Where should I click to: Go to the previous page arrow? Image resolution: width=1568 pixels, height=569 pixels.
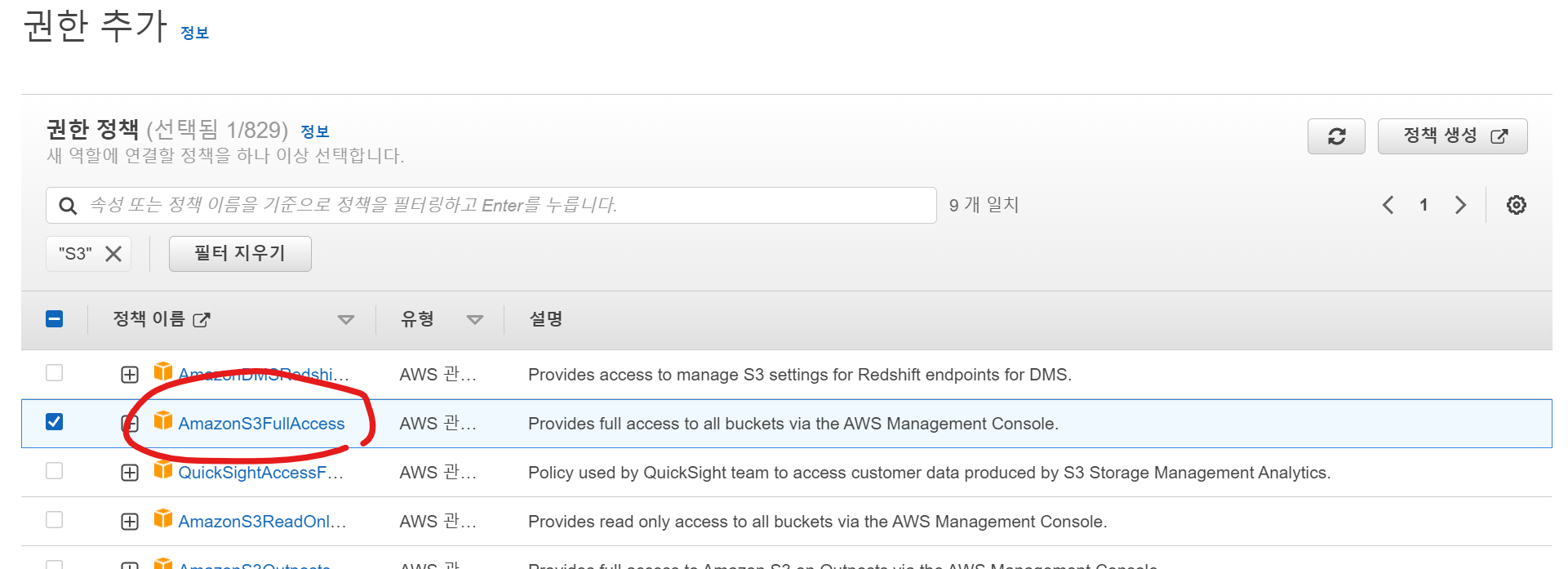[1388, 205]
